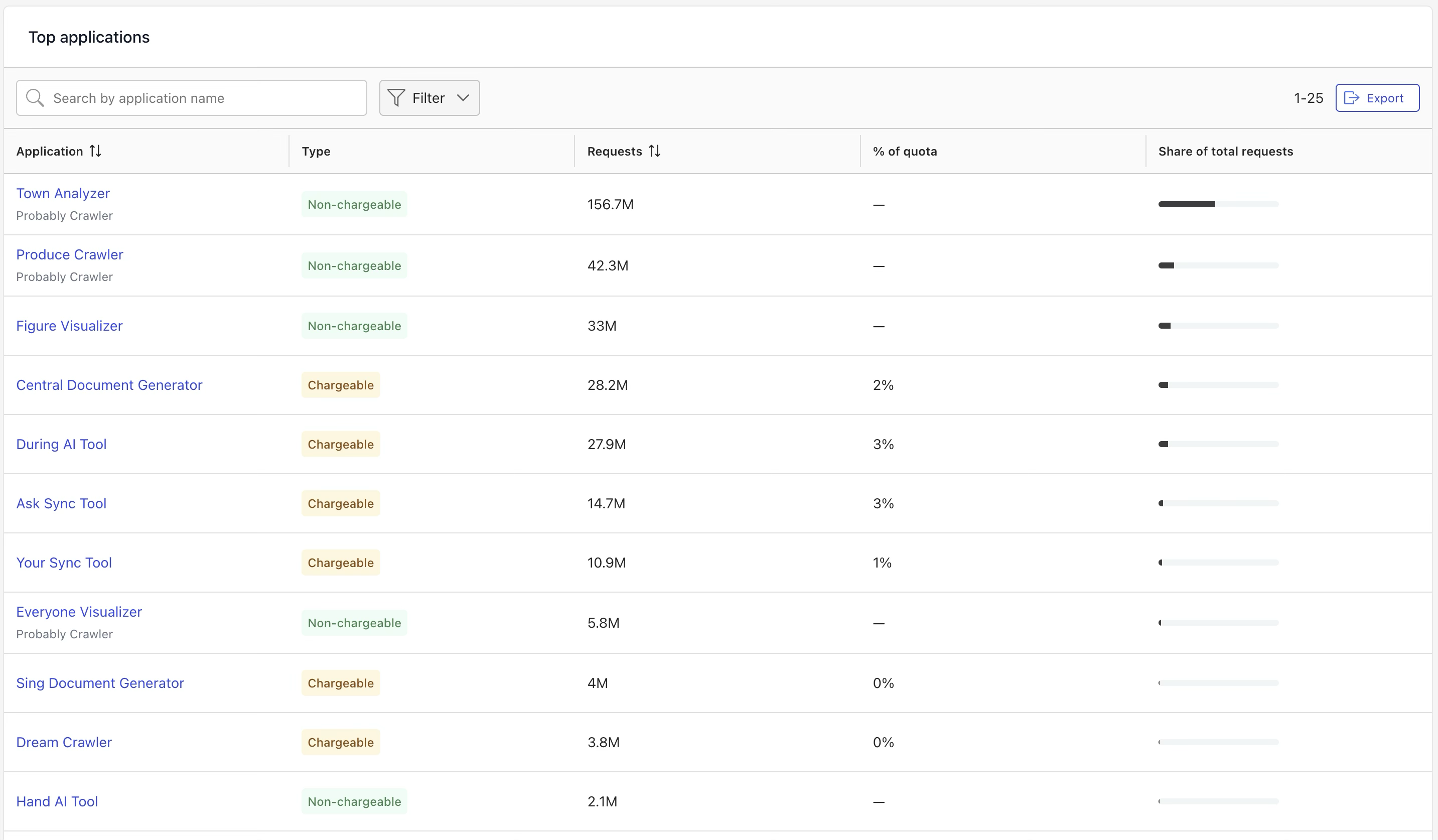Screen dimensions: 1438x840
Task: Open the Produce Crawler link
Action: (x=70, y=254)
